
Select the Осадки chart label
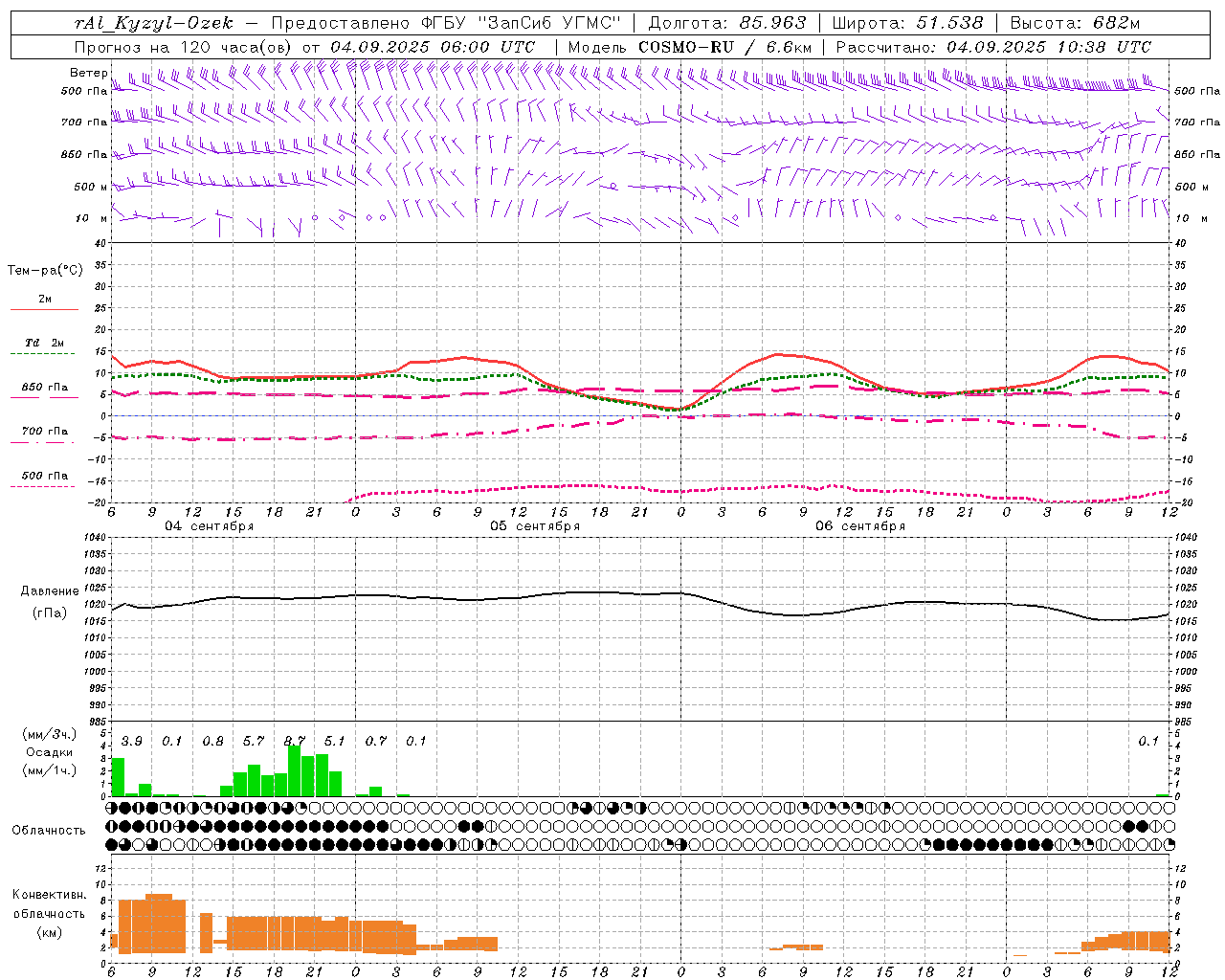[x=48, y=752]
